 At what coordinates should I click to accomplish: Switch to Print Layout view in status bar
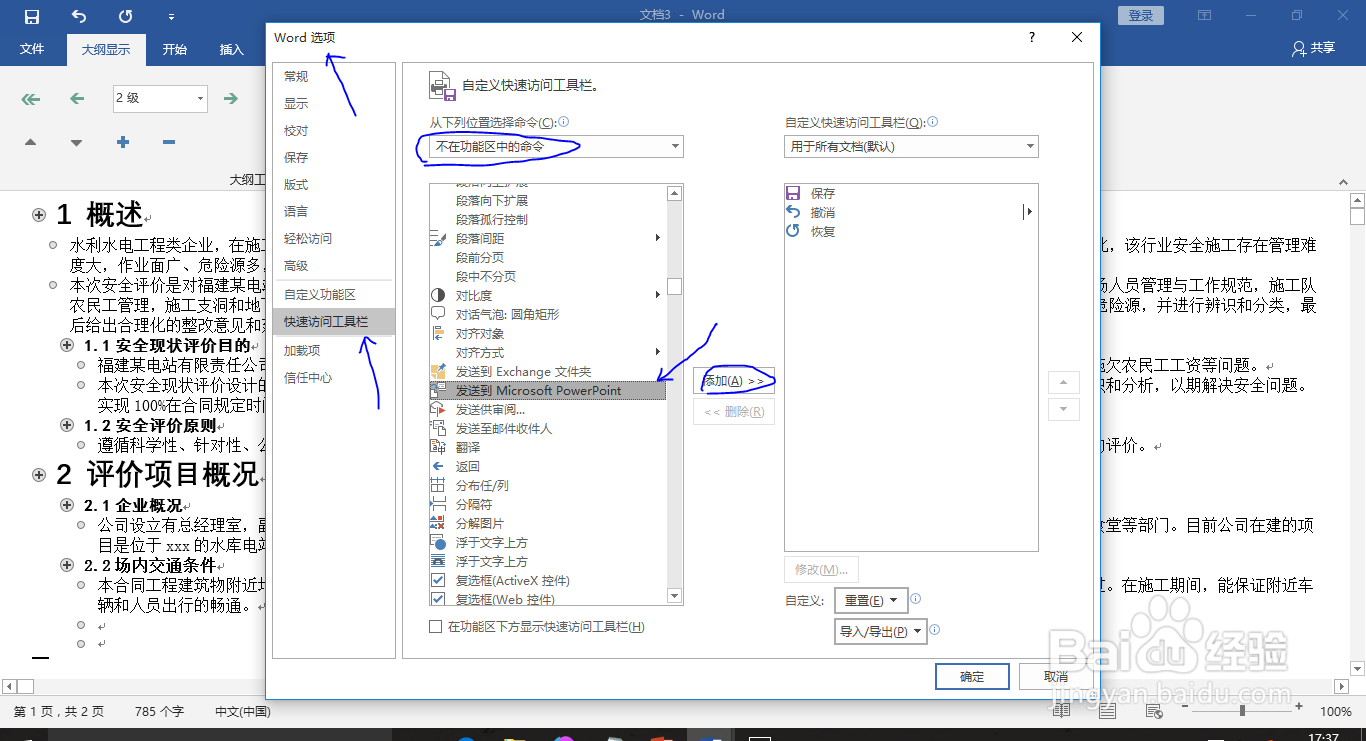[1108, 711]
